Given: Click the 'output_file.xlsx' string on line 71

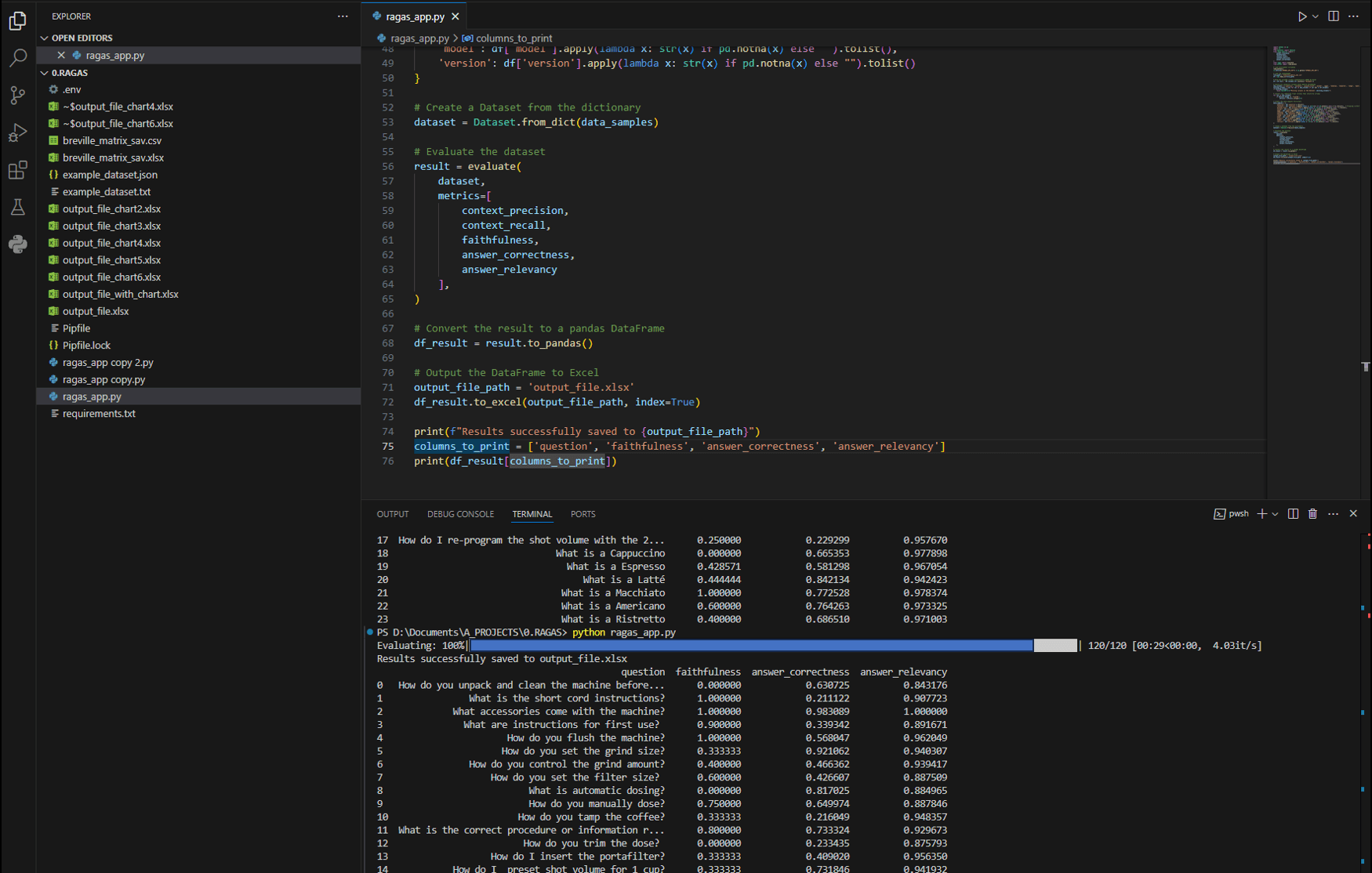Looking at the screenshot, I should coord(581,387).
